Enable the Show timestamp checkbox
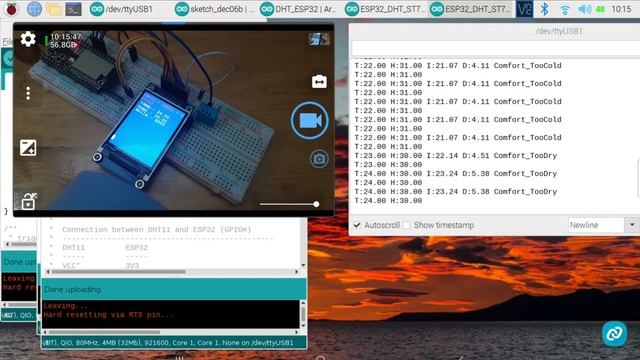Viewport: 640px width, 360px height. pyautogui.click(x=406, y=225)
